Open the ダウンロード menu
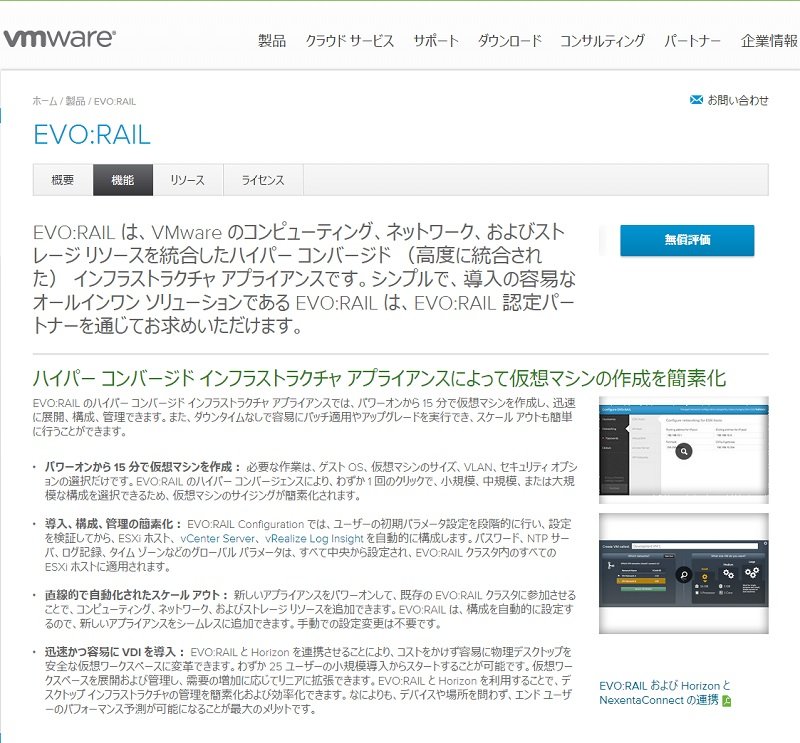 click(x=509, y=40)
